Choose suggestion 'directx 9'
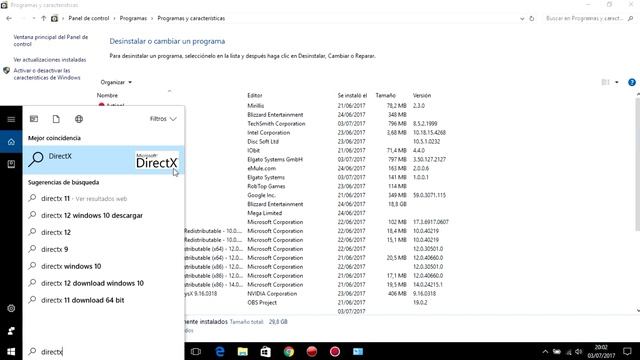 click(104, 249)
